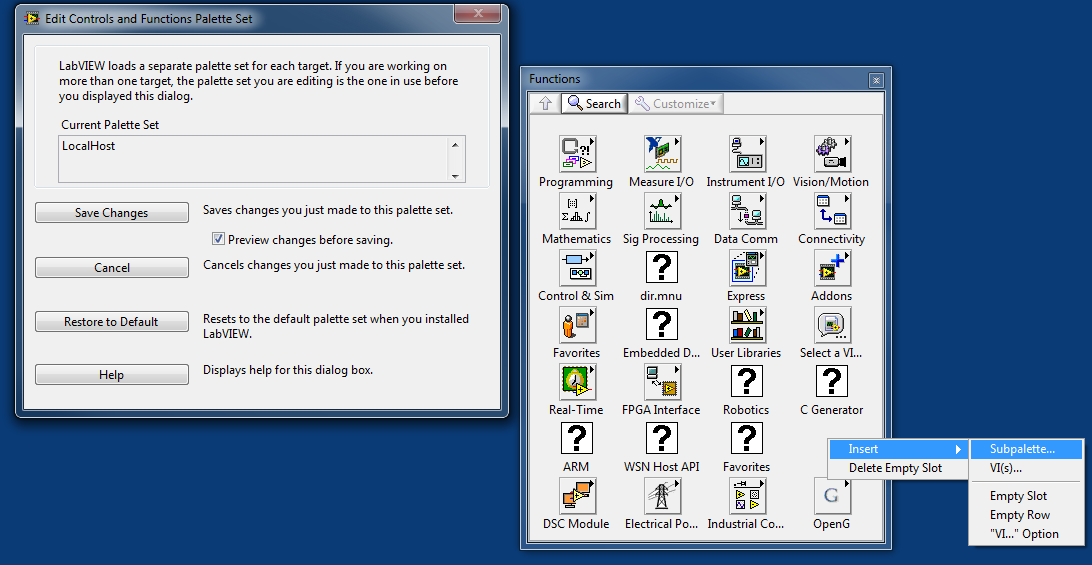This screenshot has height=565, width=1092.
Task: Select Subpalette... from Insert submenu
Action: (1027, 449)
